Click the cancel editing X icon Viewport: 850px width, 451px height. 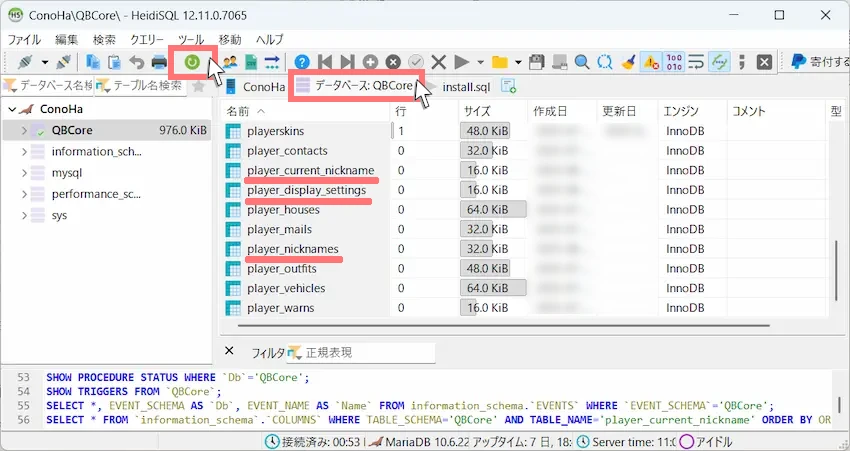pyautogui.click(x=439, y=62)
